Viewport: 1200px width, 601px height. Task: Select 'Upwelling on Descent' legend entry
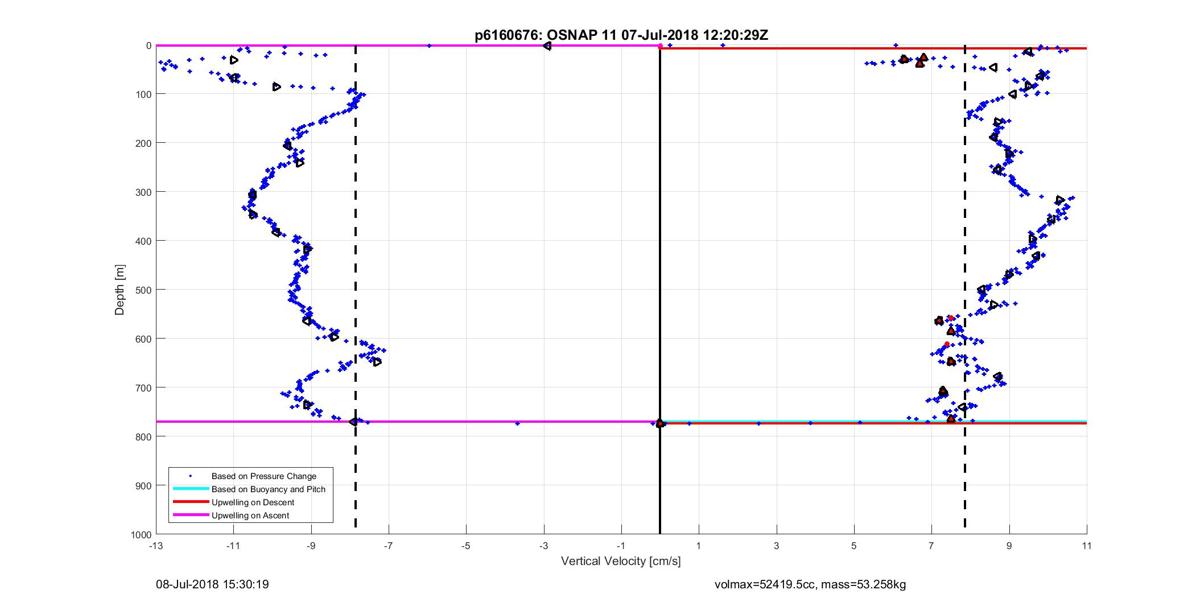(254, 502)
